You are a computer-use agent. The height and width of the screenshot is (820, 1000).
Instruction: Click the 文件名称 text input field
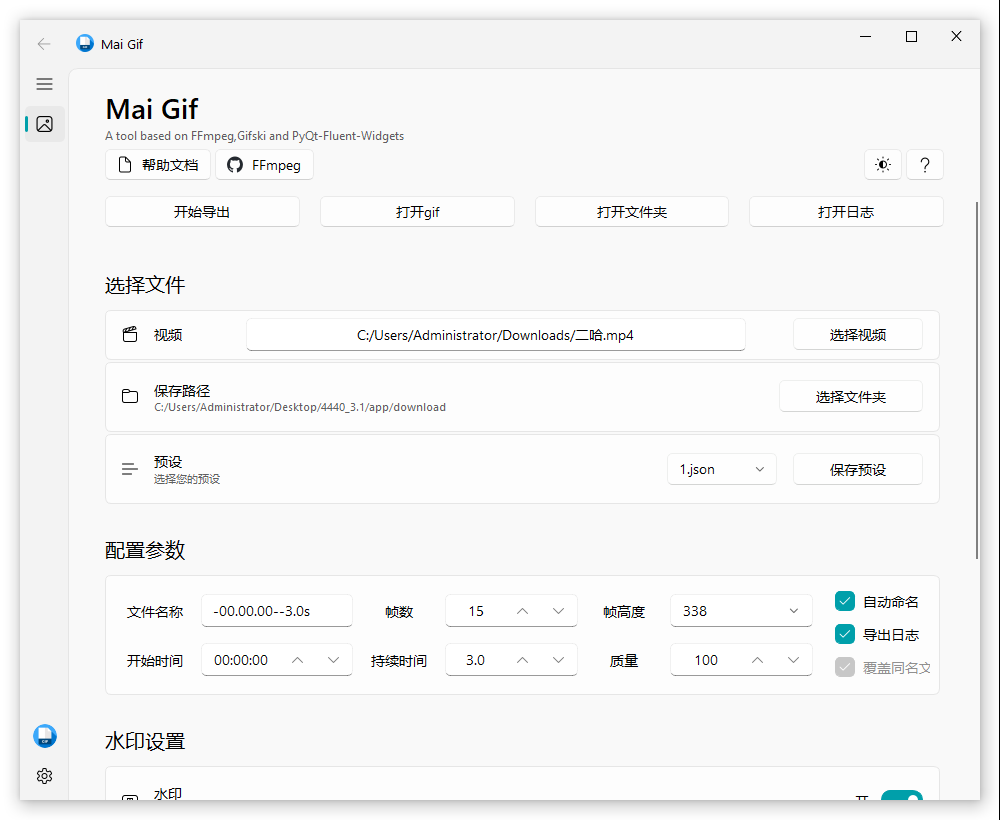tap(276, 611)
